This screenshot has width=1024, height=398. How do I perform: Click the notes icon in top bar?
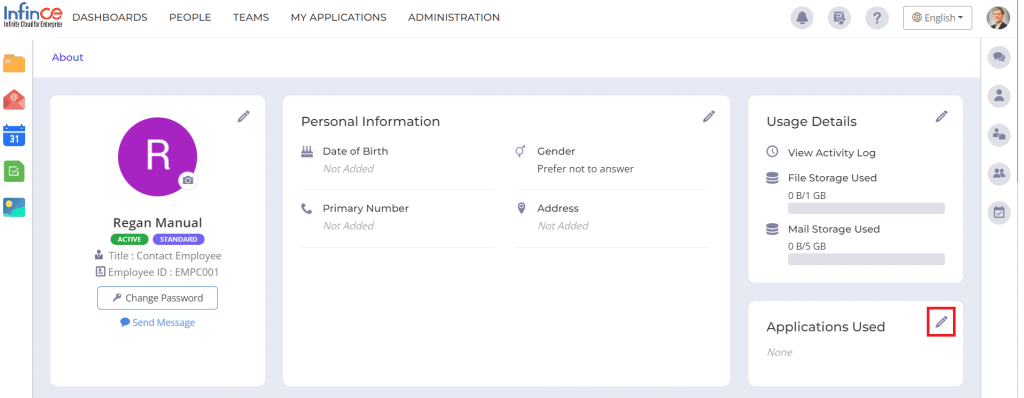[839, 18]
